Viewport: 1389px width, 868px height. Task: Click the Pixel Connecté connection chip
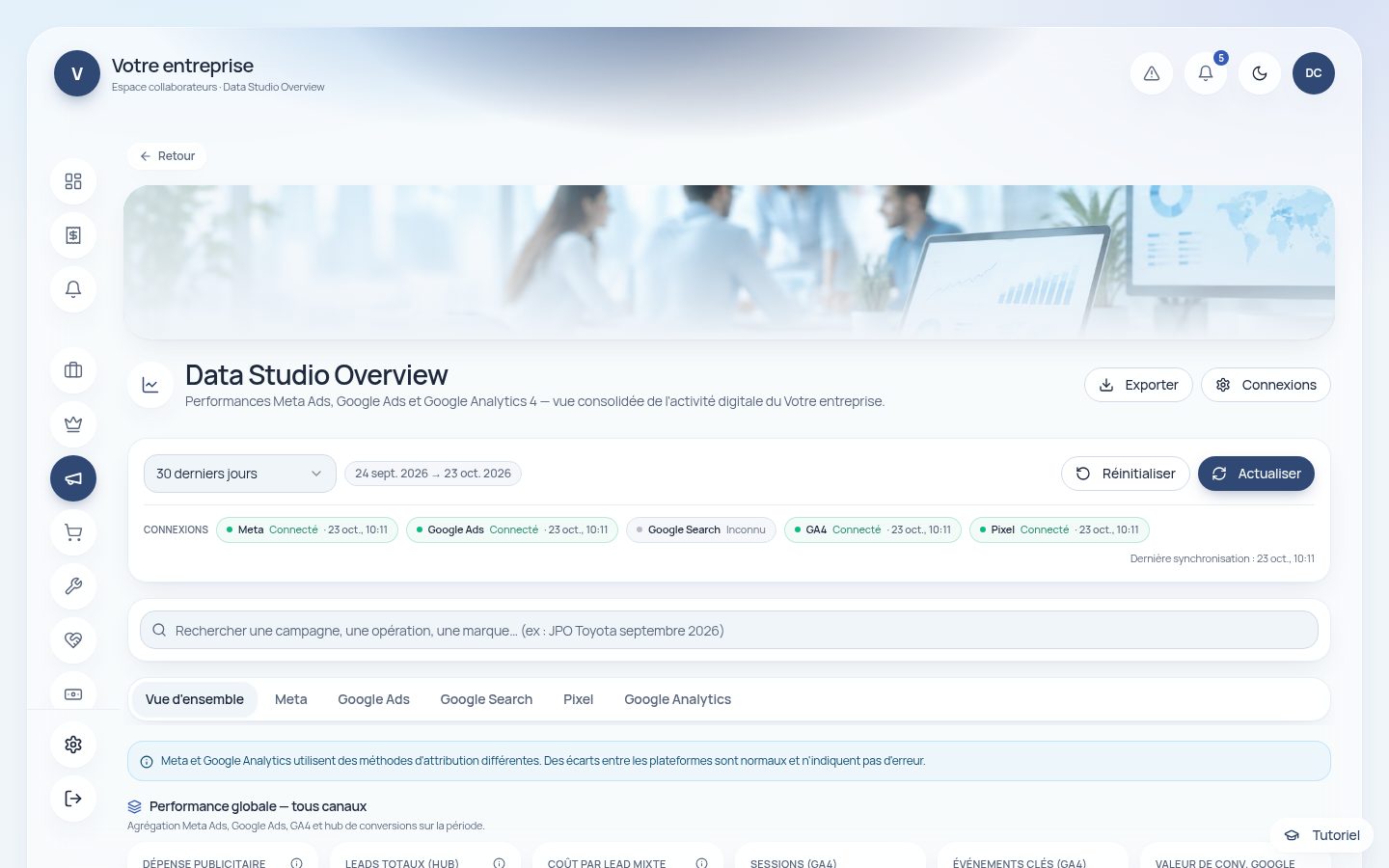coord(1059,529)
